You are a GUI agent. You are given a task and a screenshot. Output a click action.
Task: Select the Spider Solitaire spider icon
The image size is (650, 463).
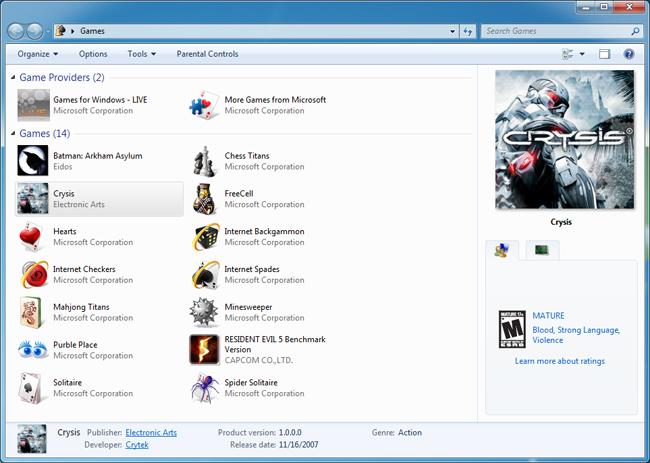pos(205,388)
